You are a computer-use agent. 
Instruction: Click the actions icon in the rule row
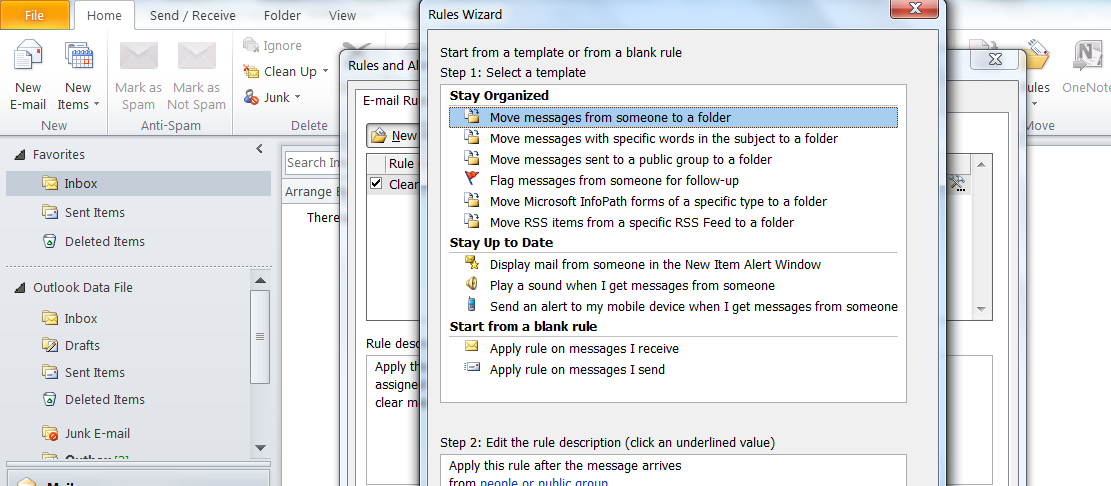957,183
